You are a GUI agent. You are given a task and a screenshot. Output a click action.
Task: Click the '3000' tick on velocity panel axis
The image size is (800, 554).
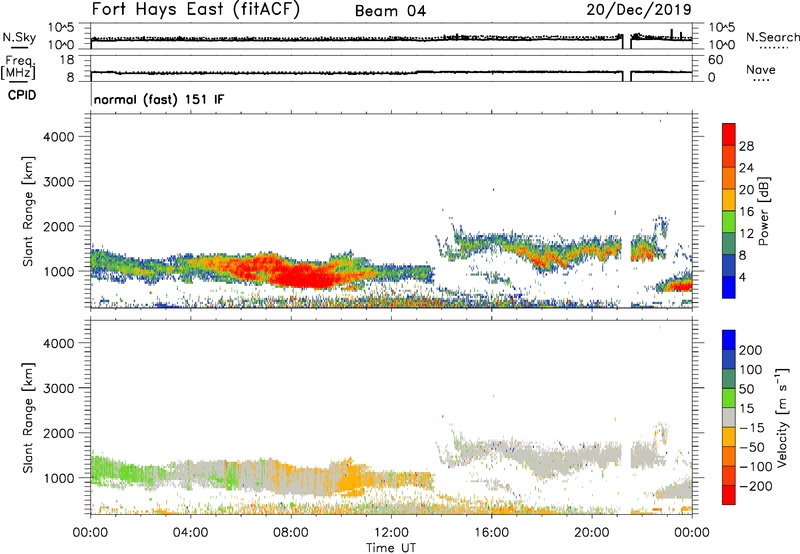point(58,388)
